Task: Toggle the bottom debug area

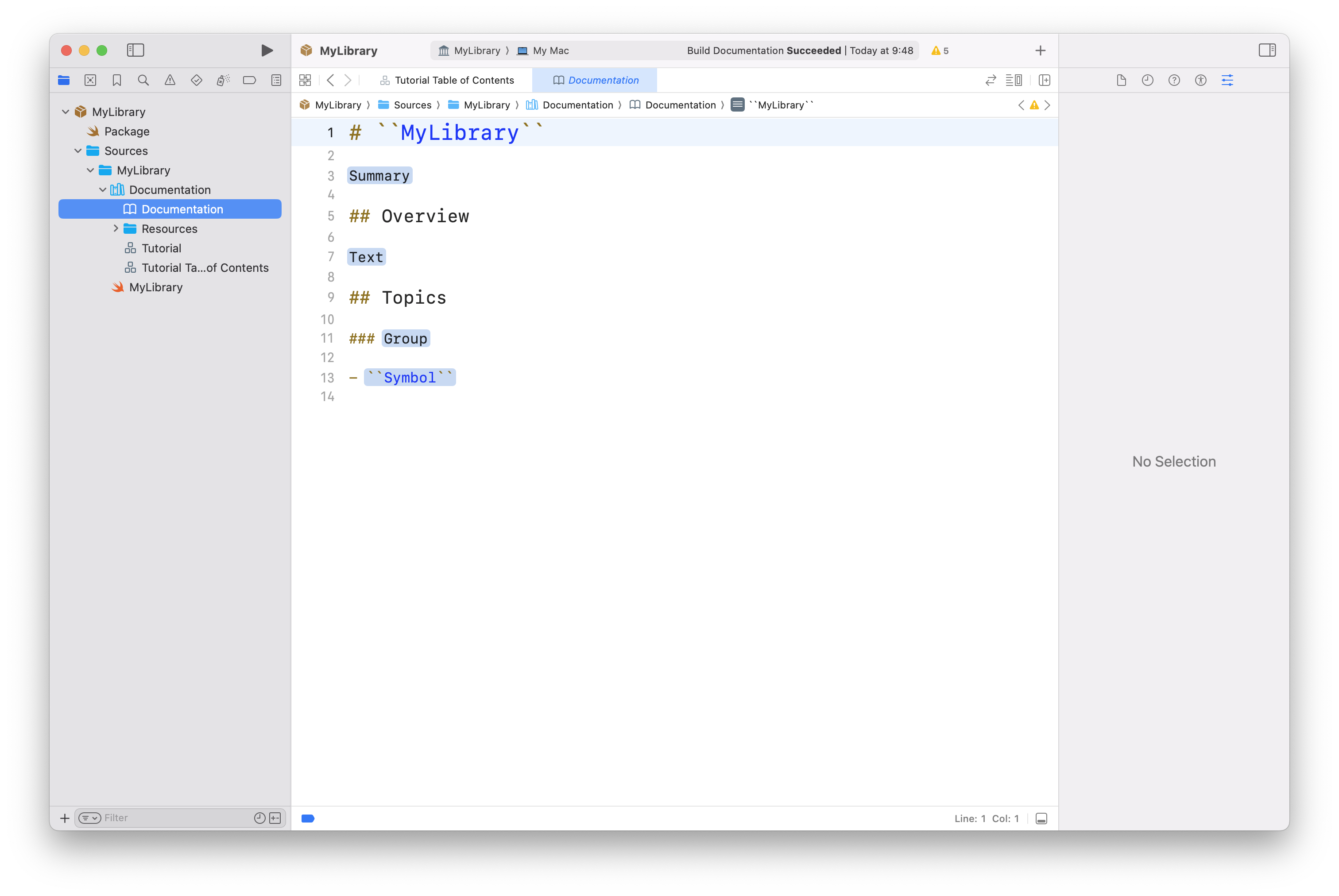Action: (x=1041, y=818)
